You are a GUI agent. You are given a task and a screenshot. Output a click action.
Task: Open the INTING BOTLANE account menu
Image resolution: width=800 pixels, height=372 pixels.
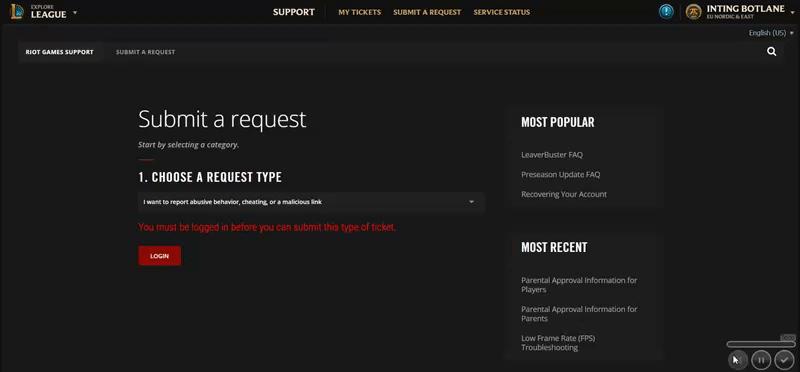click(745, 12)
